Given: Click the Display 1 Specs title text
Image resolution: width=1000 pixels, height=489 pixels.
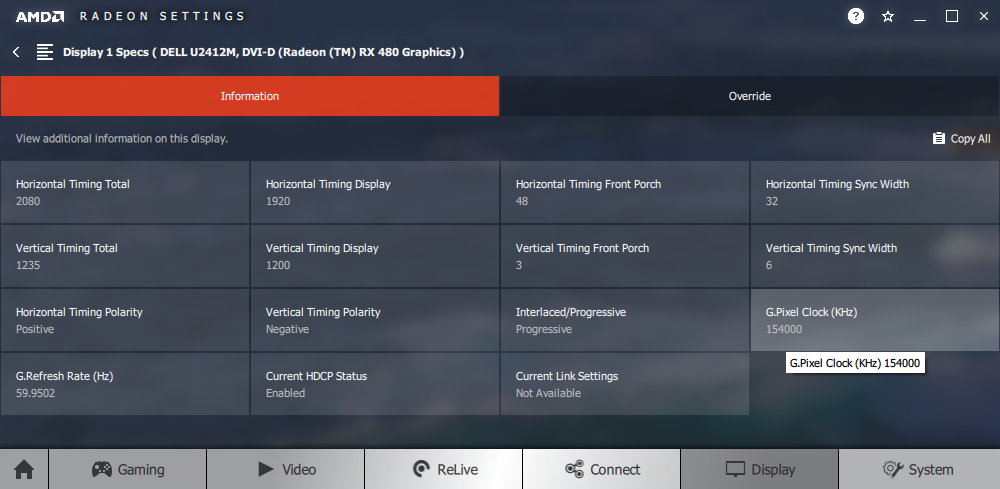Looking at the screenshot, I should click(263, 52).
